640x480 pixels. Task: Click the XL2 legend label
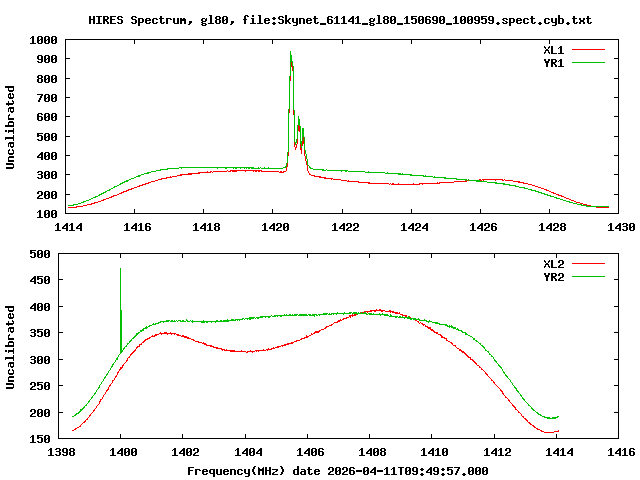[x=553, y=264]
